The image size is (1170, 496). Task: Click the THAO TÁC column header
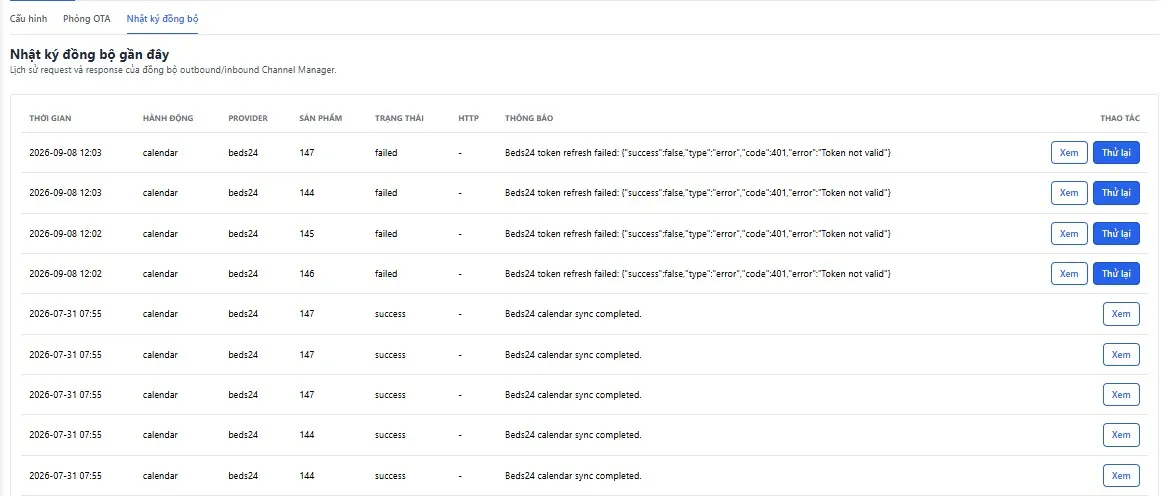coord(1120,119)
